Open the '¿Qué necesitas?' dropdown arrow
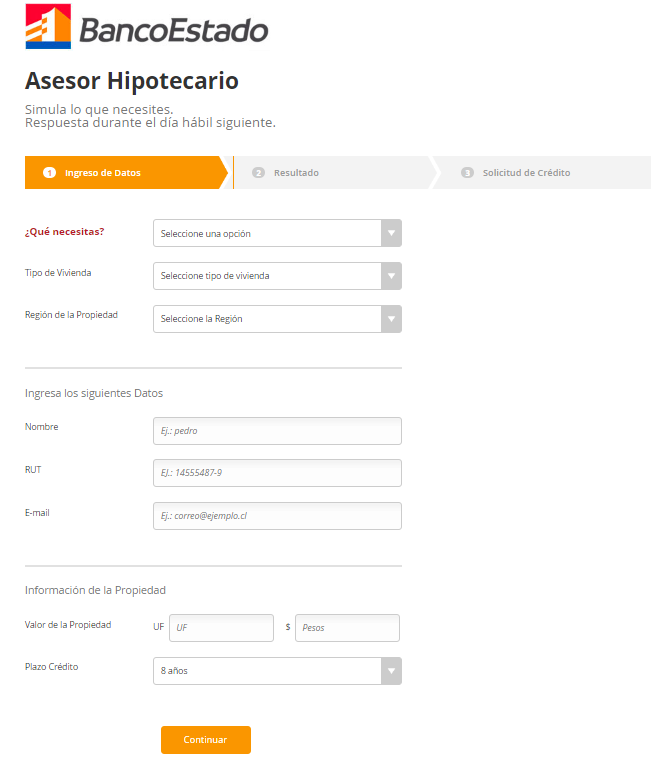 point(391,233)
